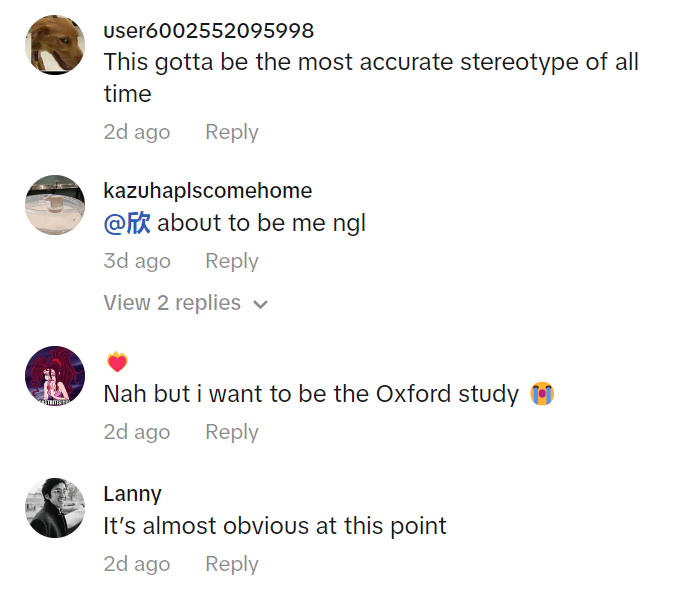698x591 pixels.
Task: Reply to Lanny's comment
Action: click(x=231, y=564)
